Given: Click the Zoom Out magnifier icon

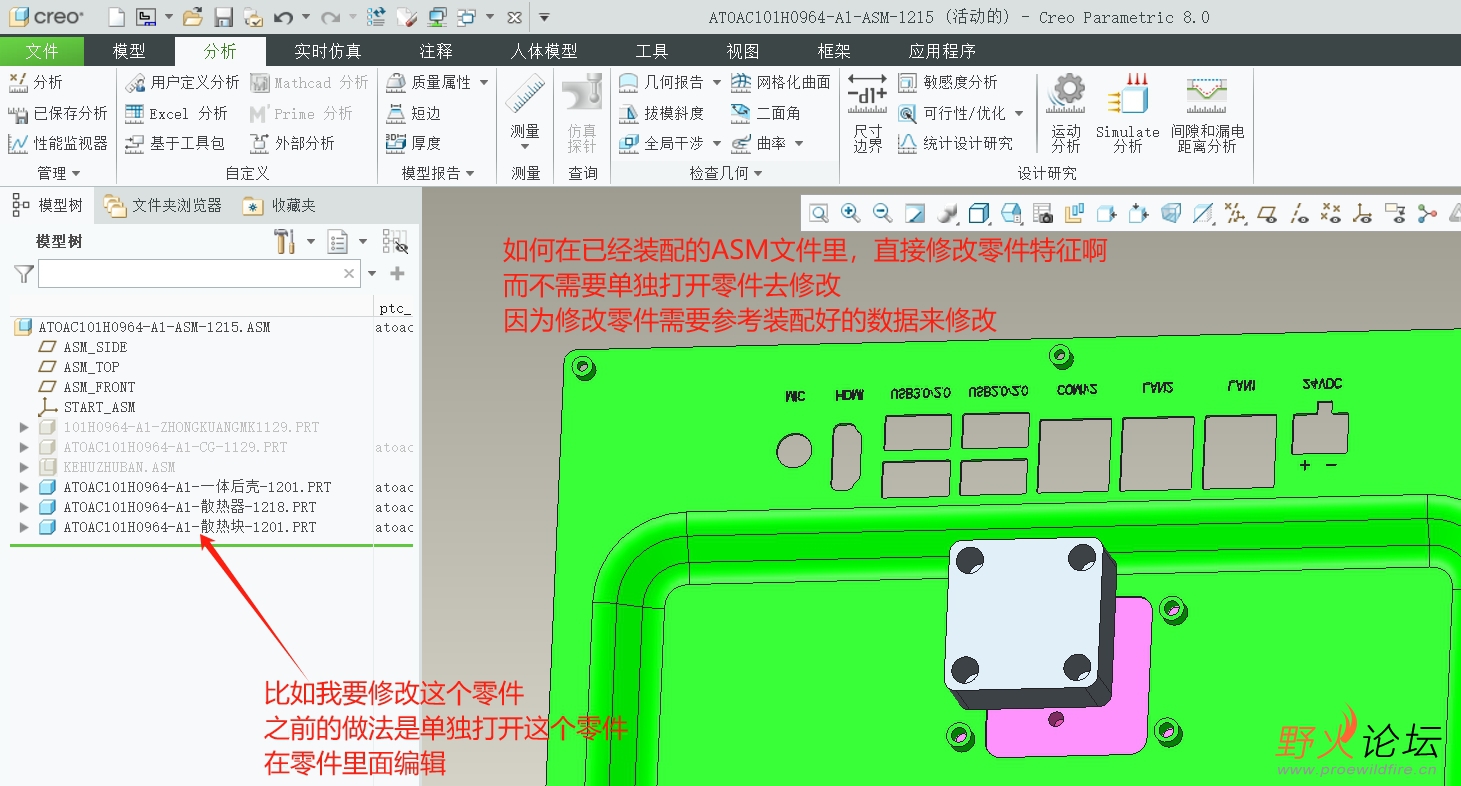Looking at the screenshot, I should (x=883, y=213).
